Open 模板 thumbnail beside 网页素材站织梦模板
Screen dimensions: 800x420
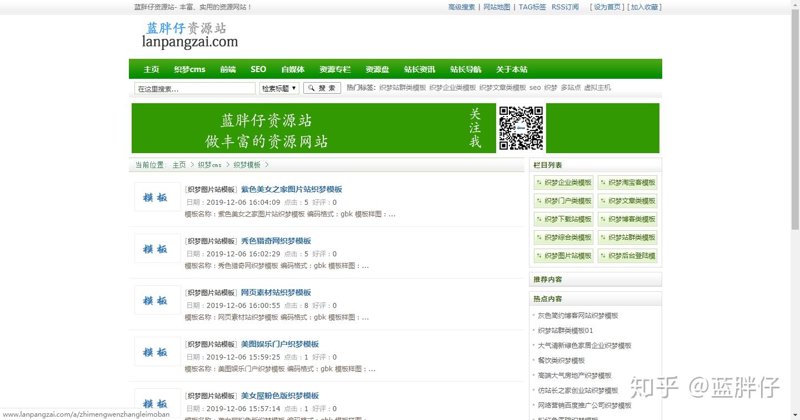(157, 301)
